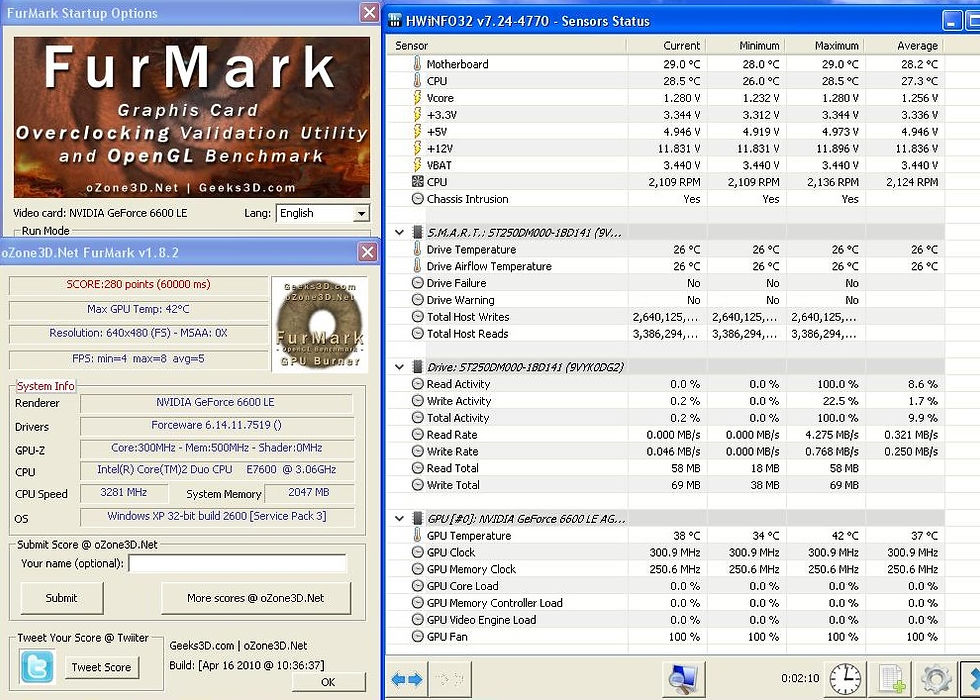The height and width of the screenshot is (700, 980).
Task: Click the lightning icon next to VBAT
Action: pos(417,165)
